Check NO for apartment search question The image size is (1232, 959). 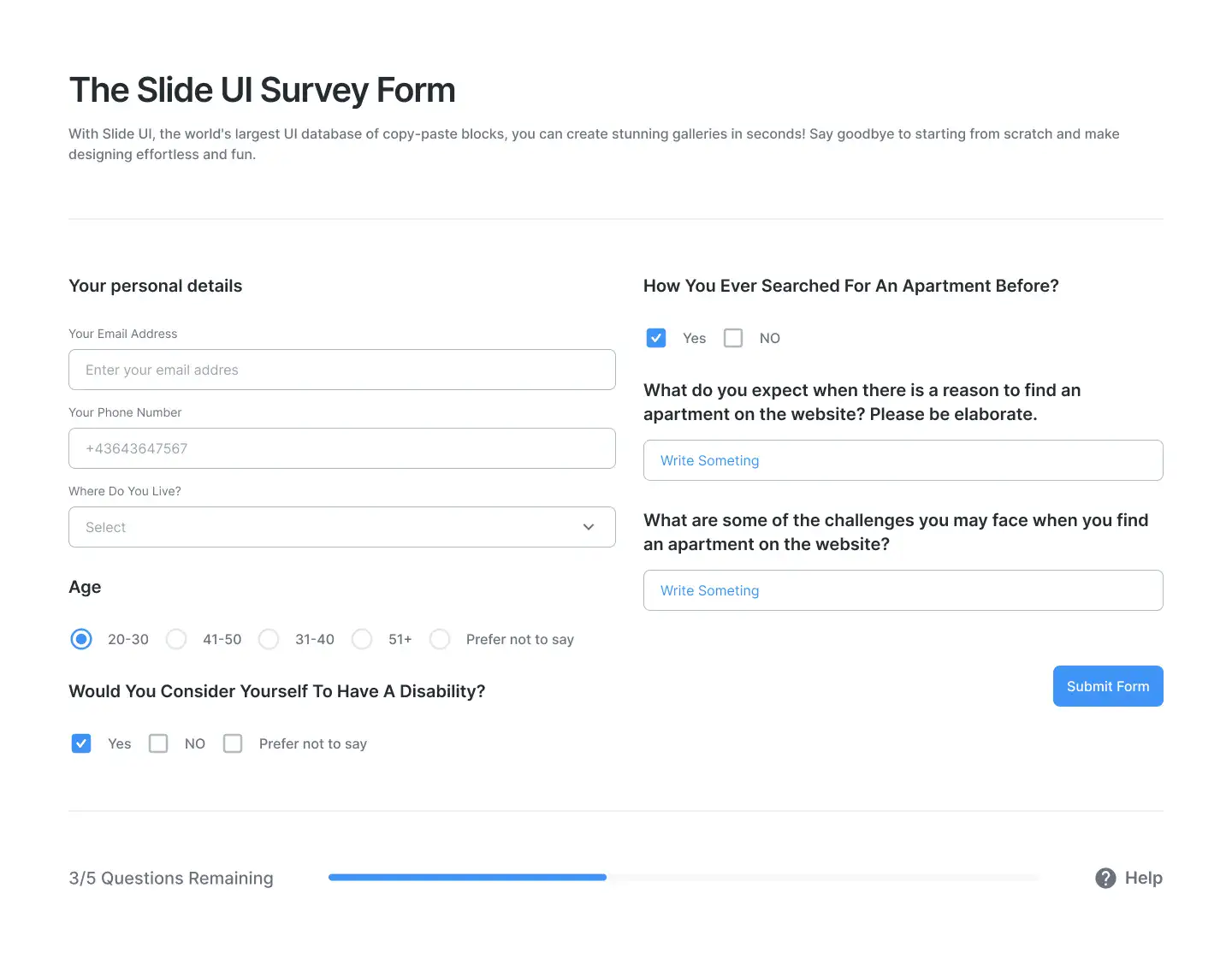(733, 338)
